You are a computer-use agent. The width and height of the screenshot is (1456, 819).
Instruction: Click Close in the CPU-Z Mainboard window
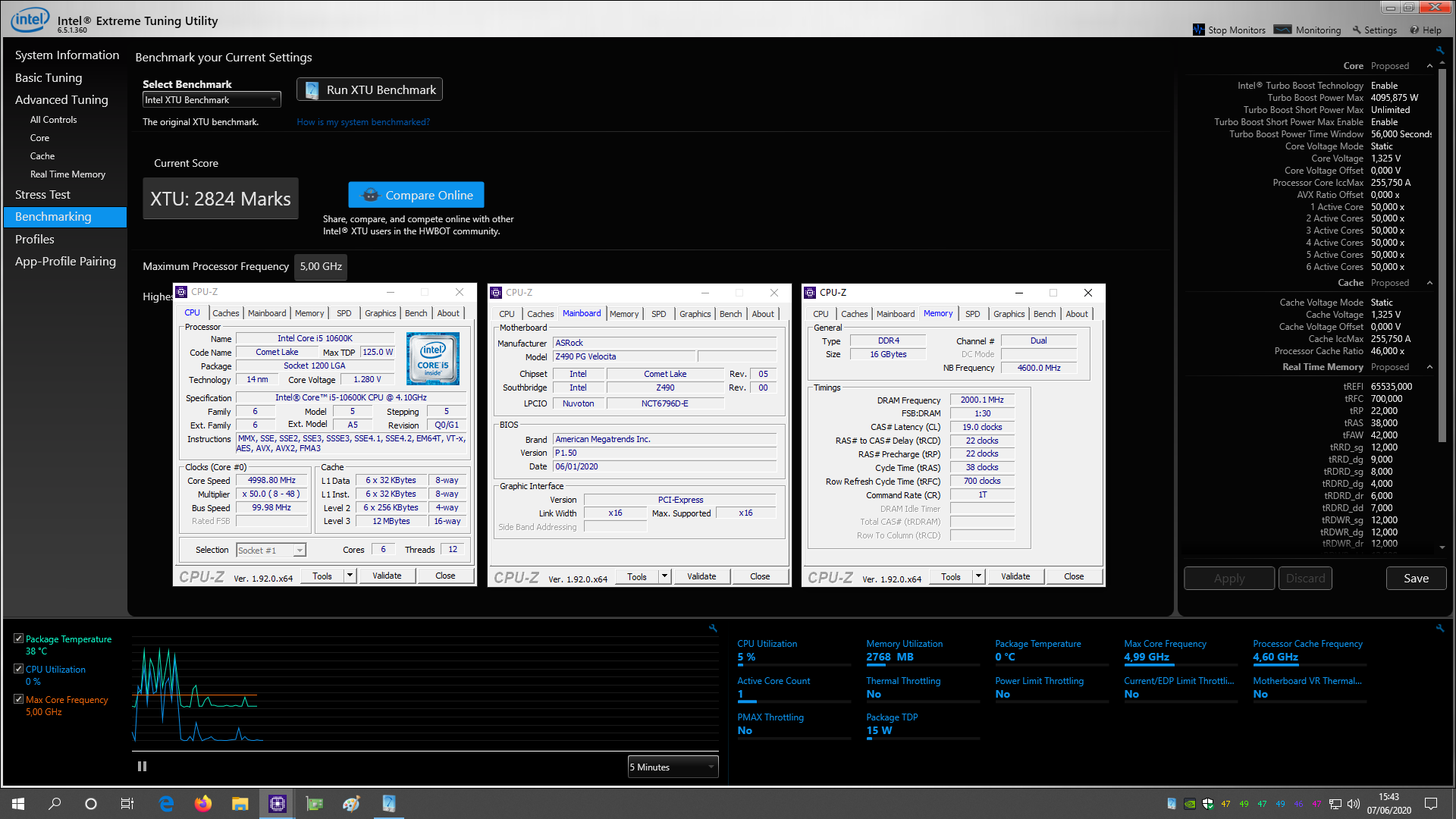point(760,577)
